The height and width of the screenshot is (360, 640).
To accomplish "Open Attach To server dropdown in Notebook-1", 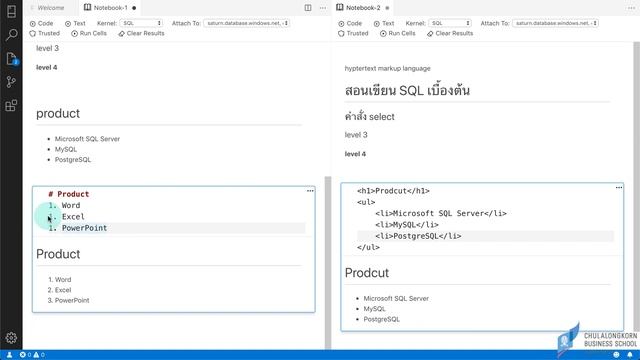I will (x=247, y=23).
